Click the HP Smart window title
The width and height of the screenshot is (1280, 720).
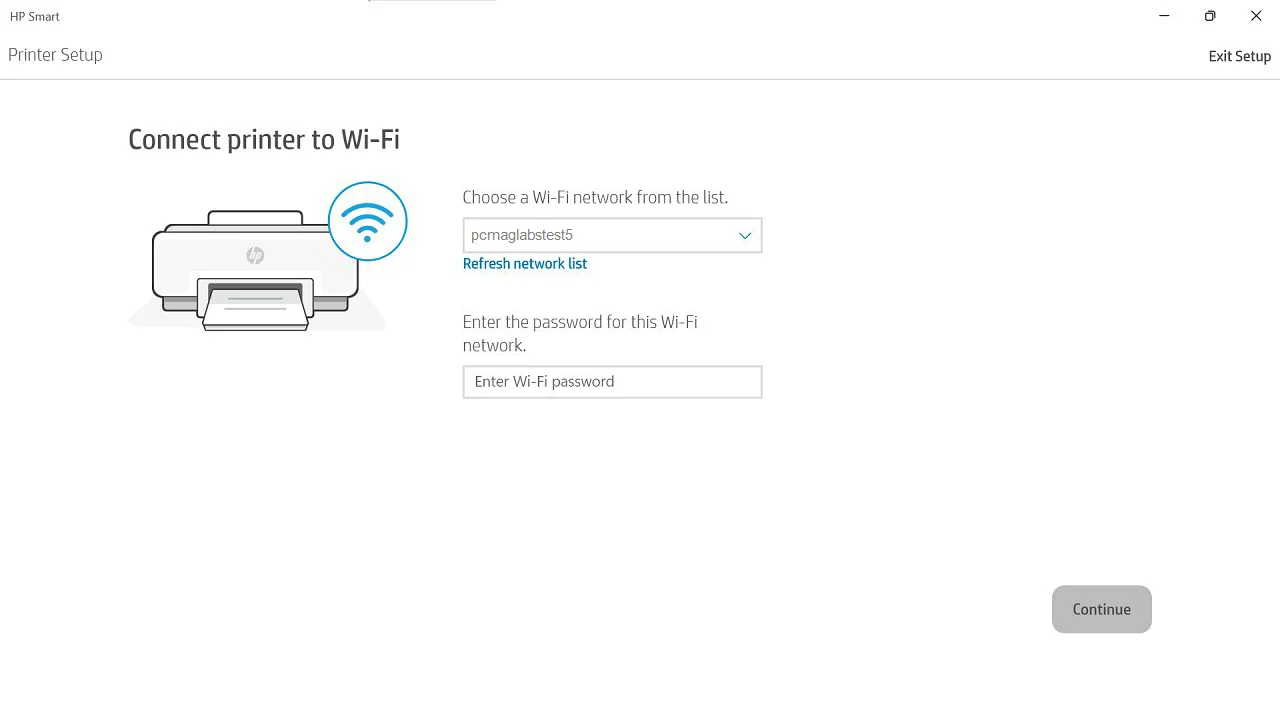[35, 16]
